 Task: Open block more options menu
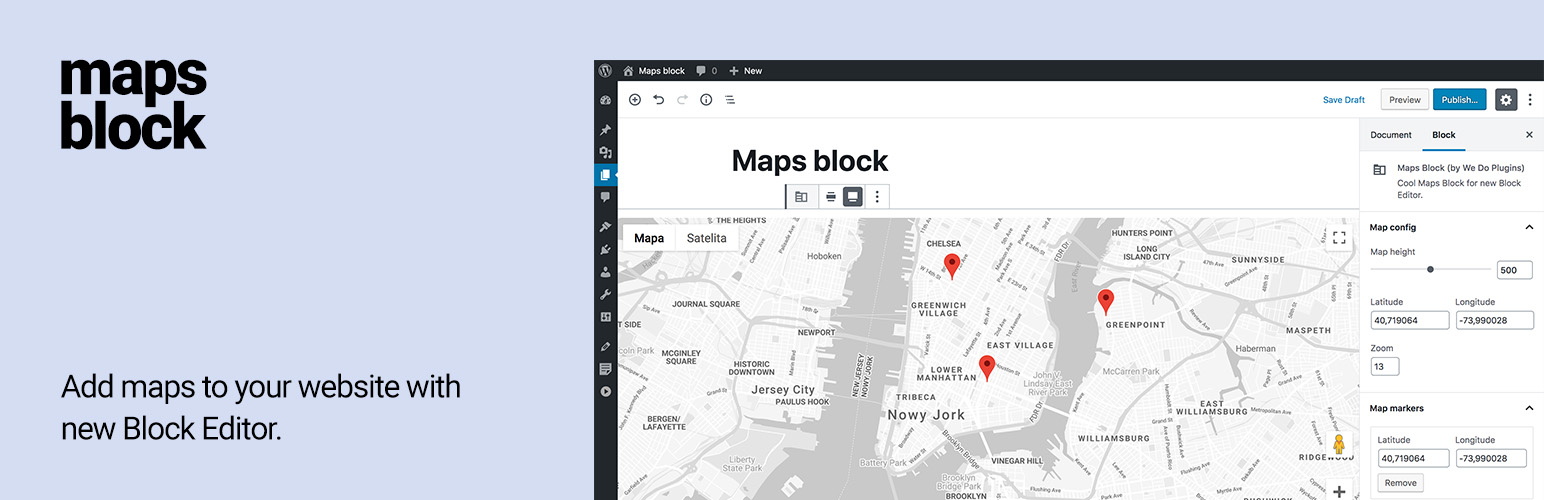pyautogui.click(x=877, y=197)
